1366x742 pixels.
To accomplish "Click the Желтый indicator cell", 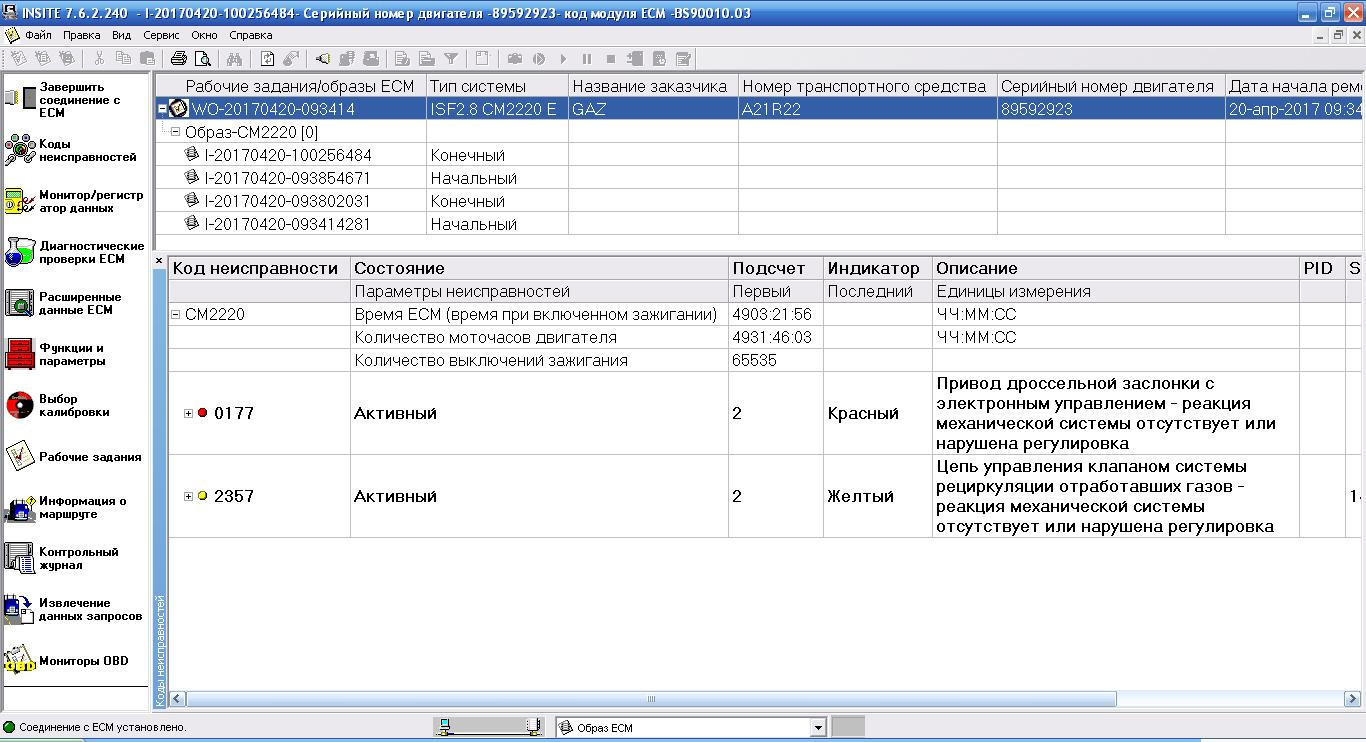I will pyautogui.click(x=878, y=496).
